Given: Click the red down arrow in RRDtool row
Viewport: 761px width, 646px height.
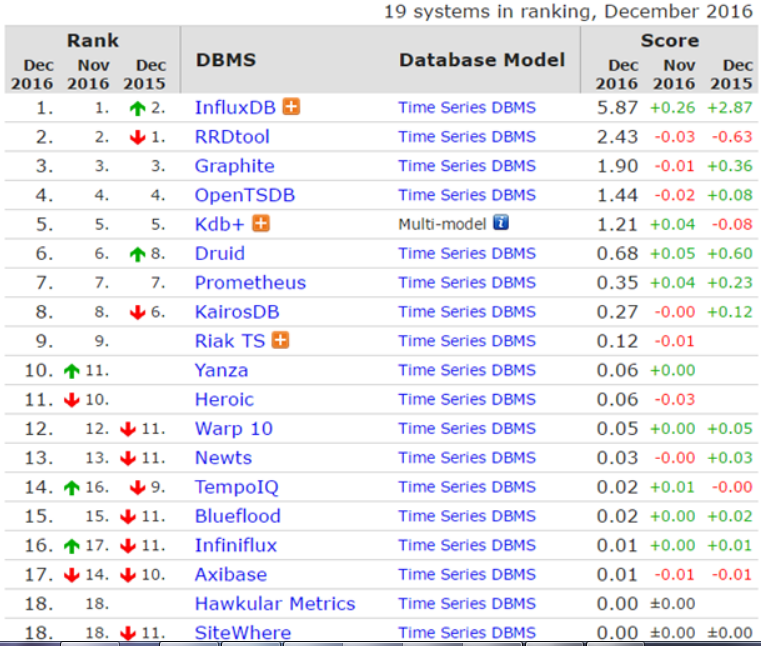Looking at the screenshot, I should (x=138, y=137).
